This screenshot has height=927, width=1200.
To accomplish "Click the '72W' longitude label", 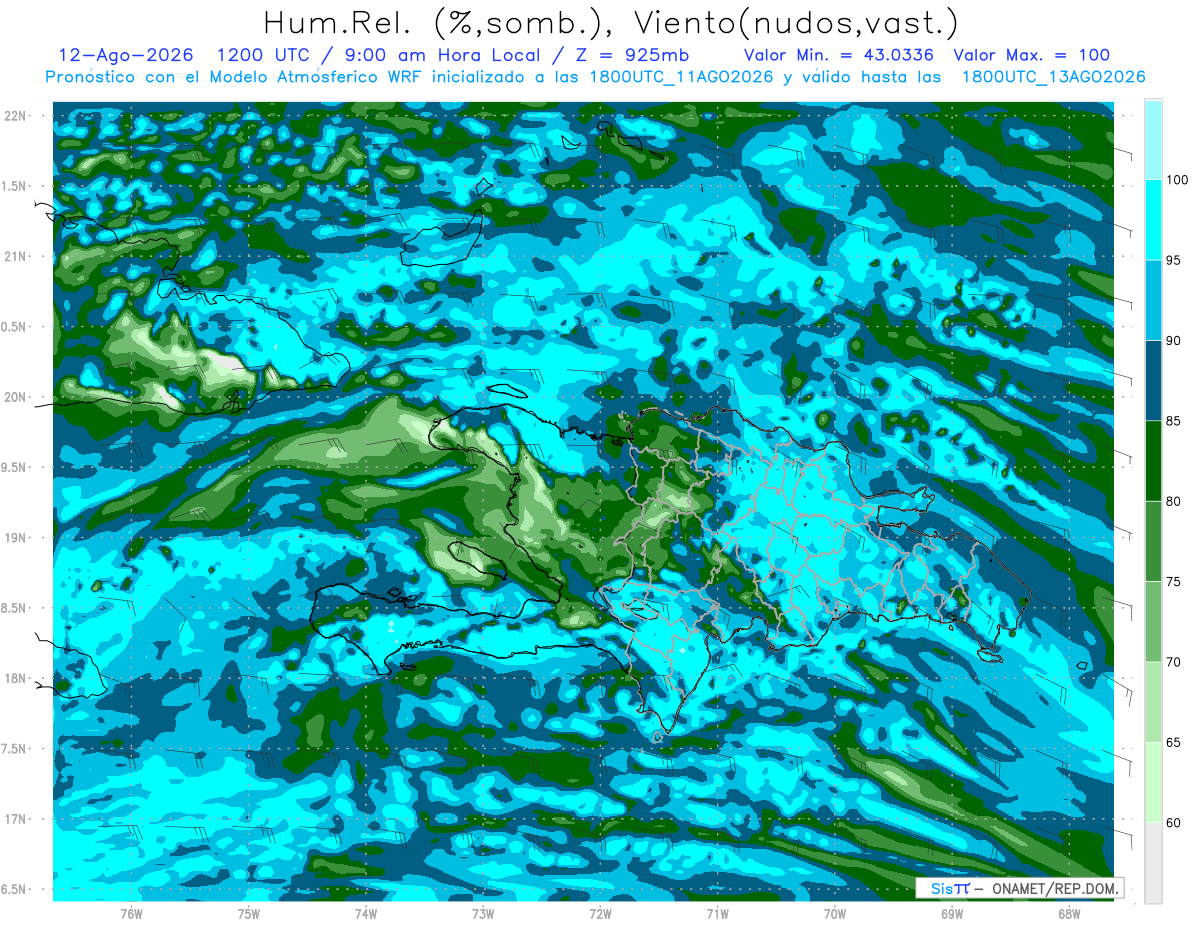I will point(600,914).
